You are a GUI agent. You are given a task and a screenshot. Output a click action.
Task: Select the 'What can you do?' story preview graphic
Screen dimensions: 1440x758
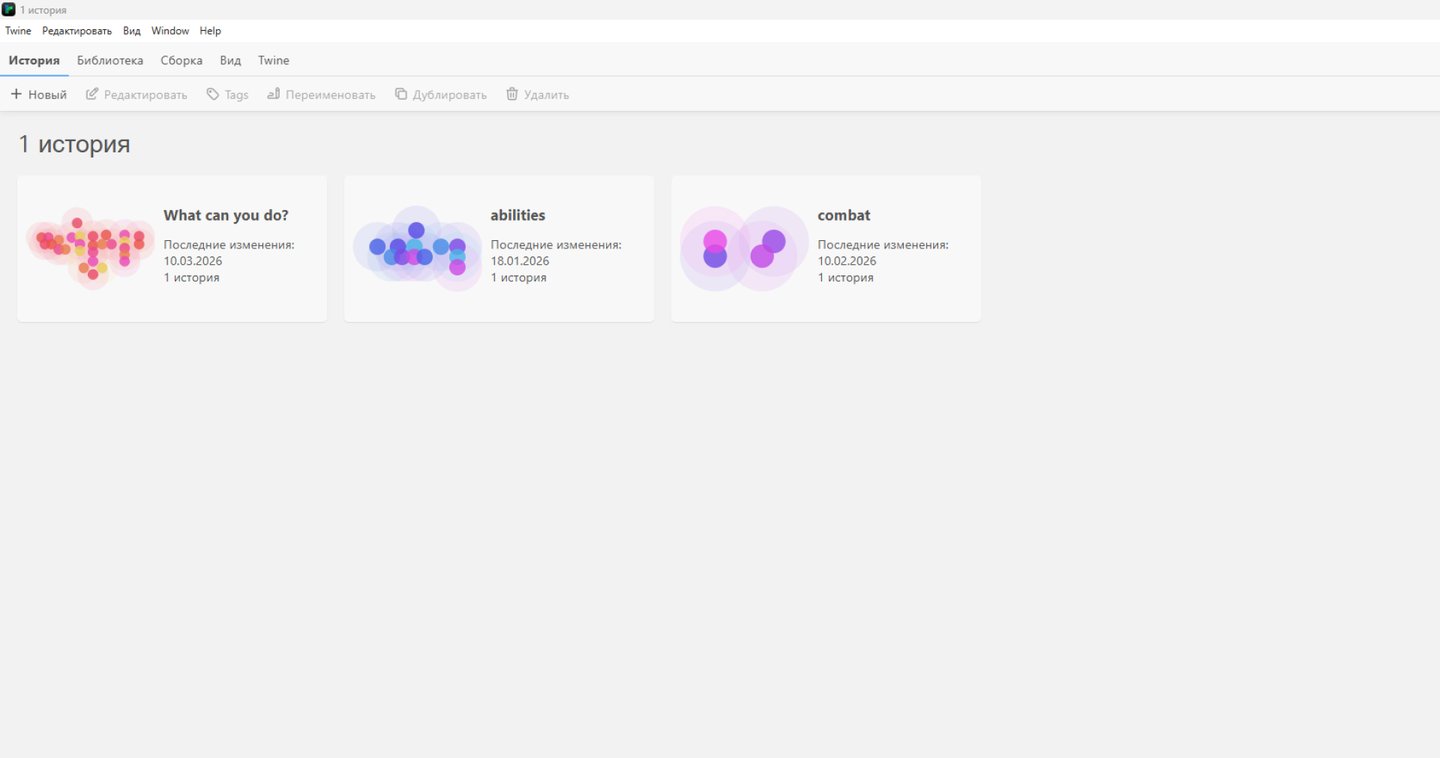90,249
